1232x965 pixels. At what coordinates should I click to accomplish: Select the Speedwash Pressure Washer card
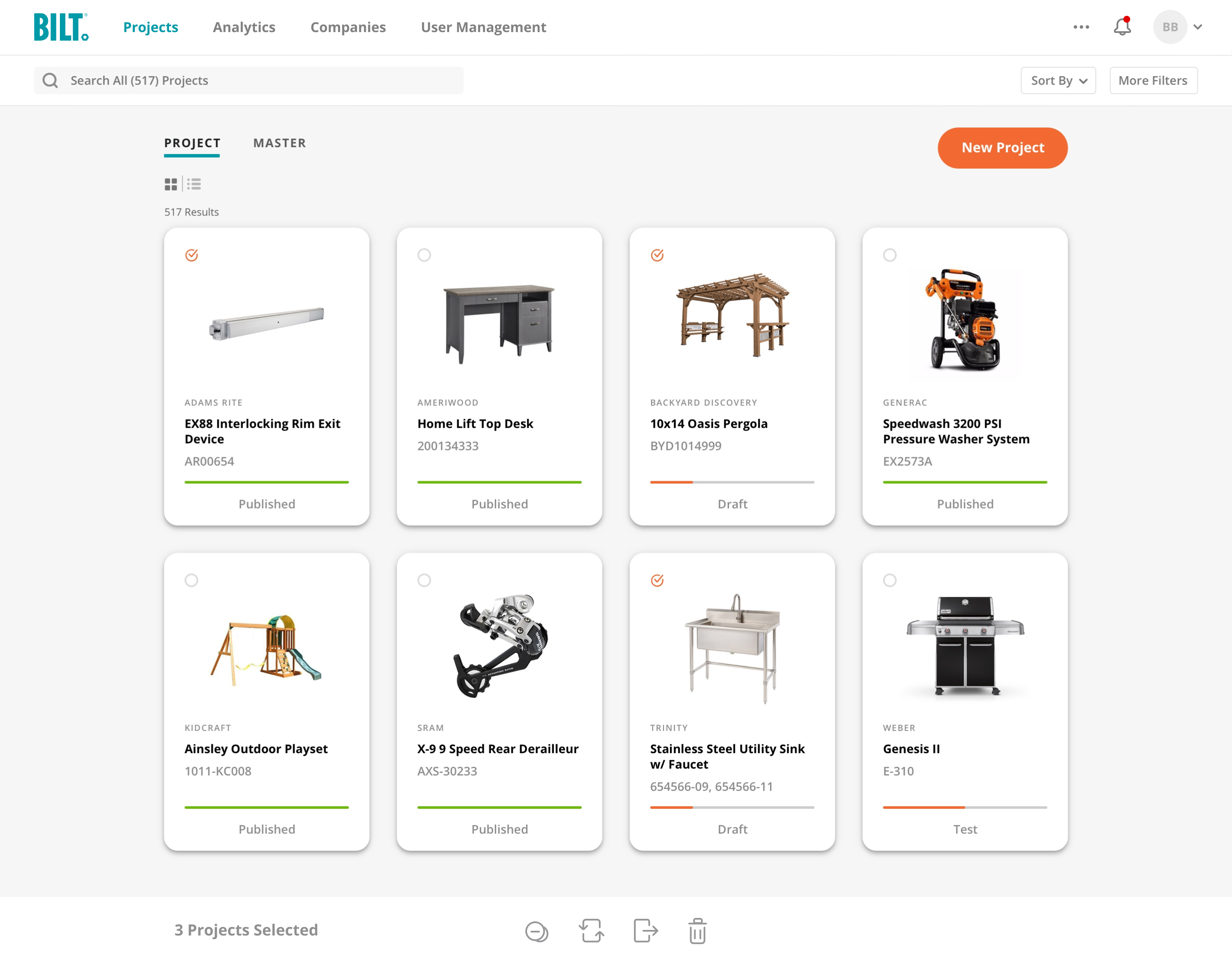tap(890, 255)
